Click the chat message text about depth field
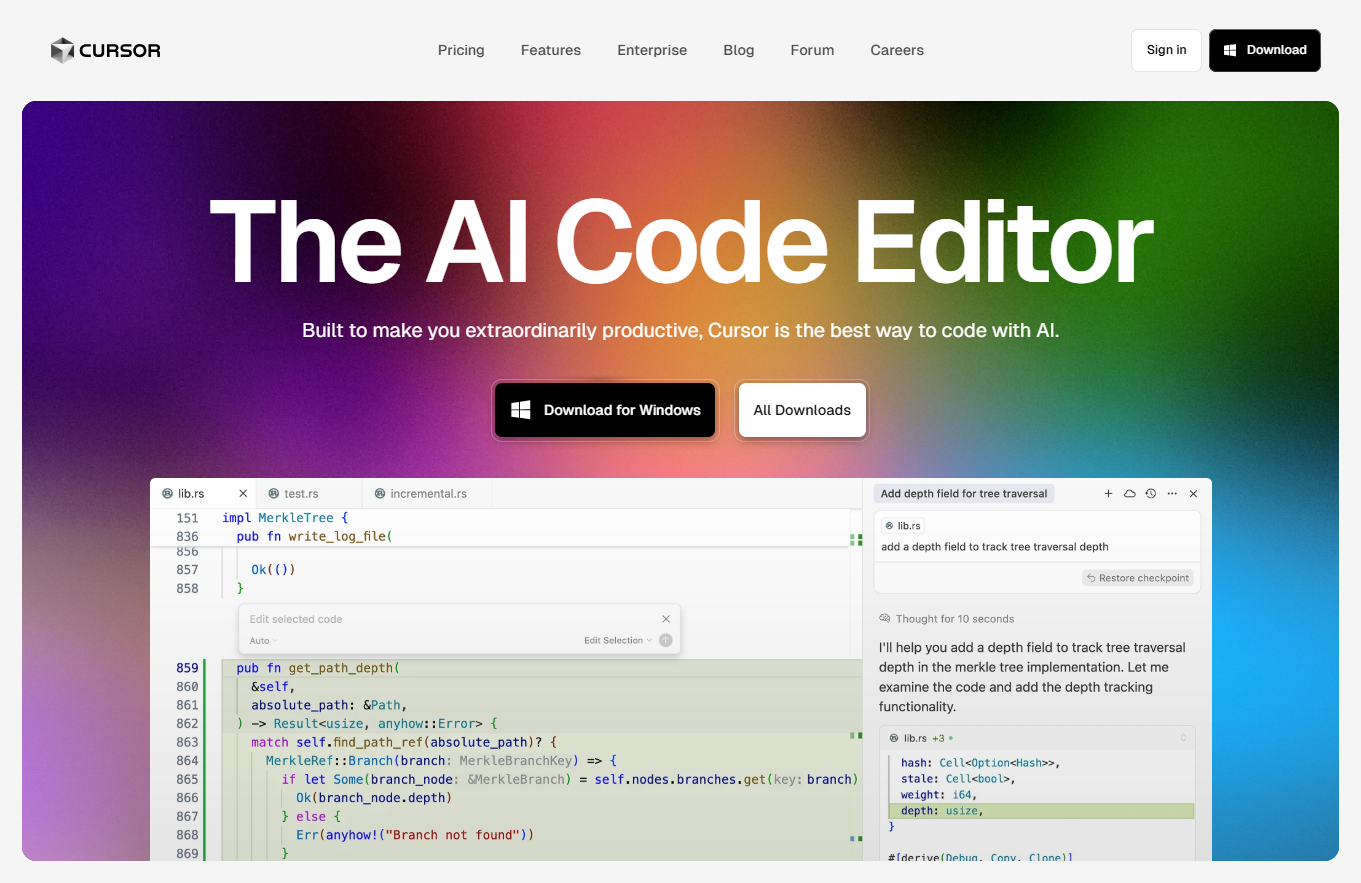 coord(994,547)
